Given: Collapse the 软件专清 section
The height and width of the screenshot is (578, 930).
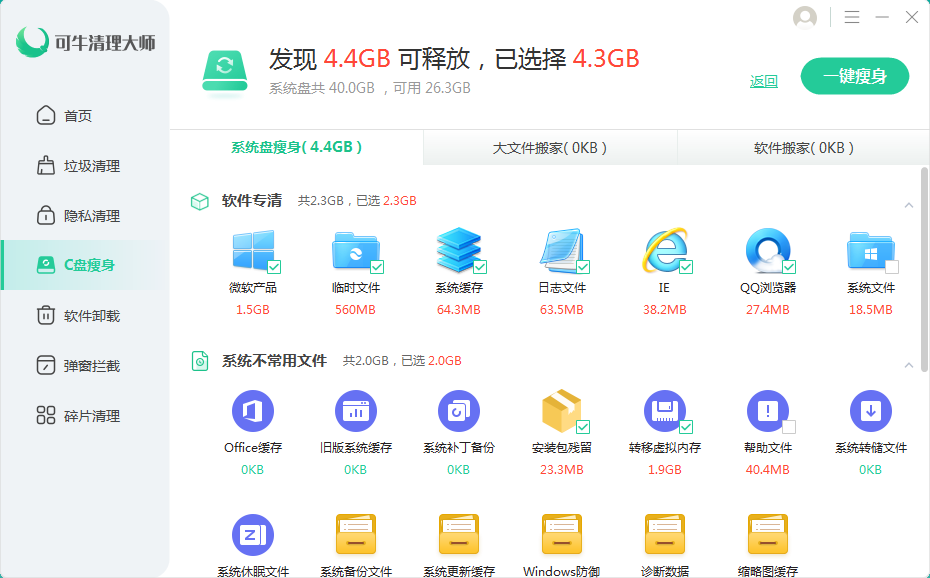Looking at the screenshot, I should pyautogui.click(x=909, y=205).
